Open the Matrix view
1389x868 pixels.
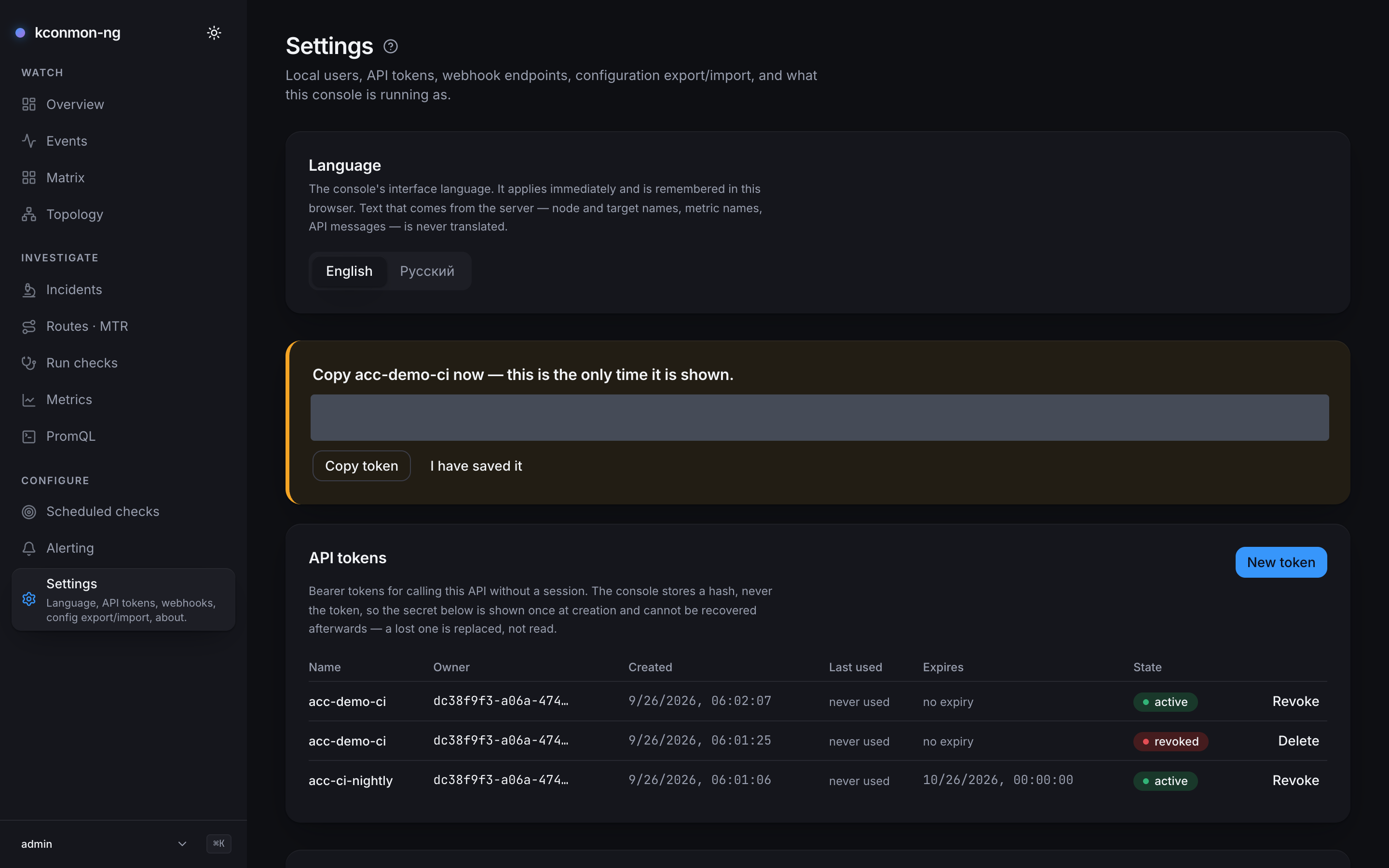point(123,178)
